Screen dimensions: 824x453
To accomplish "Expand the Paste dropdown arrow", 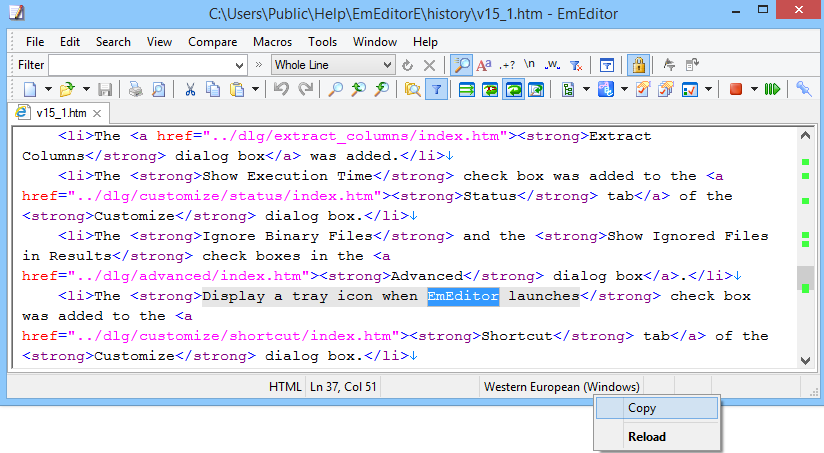I will (255, 89).
